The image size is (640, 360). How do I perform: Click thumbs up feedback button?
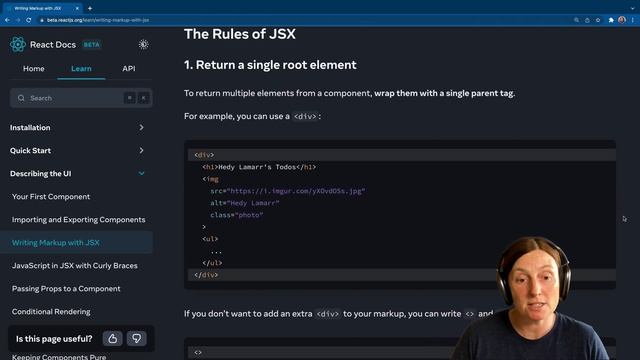(113, 338)
